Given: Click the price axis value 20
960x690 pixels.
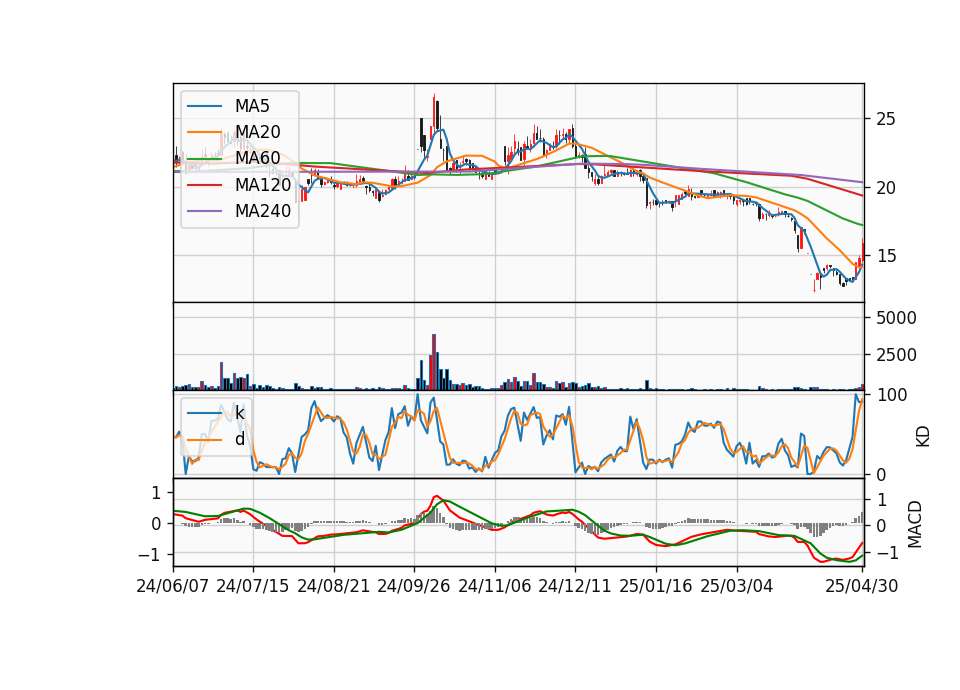Looking at the screenshot, I should click(x=886, y=188).
